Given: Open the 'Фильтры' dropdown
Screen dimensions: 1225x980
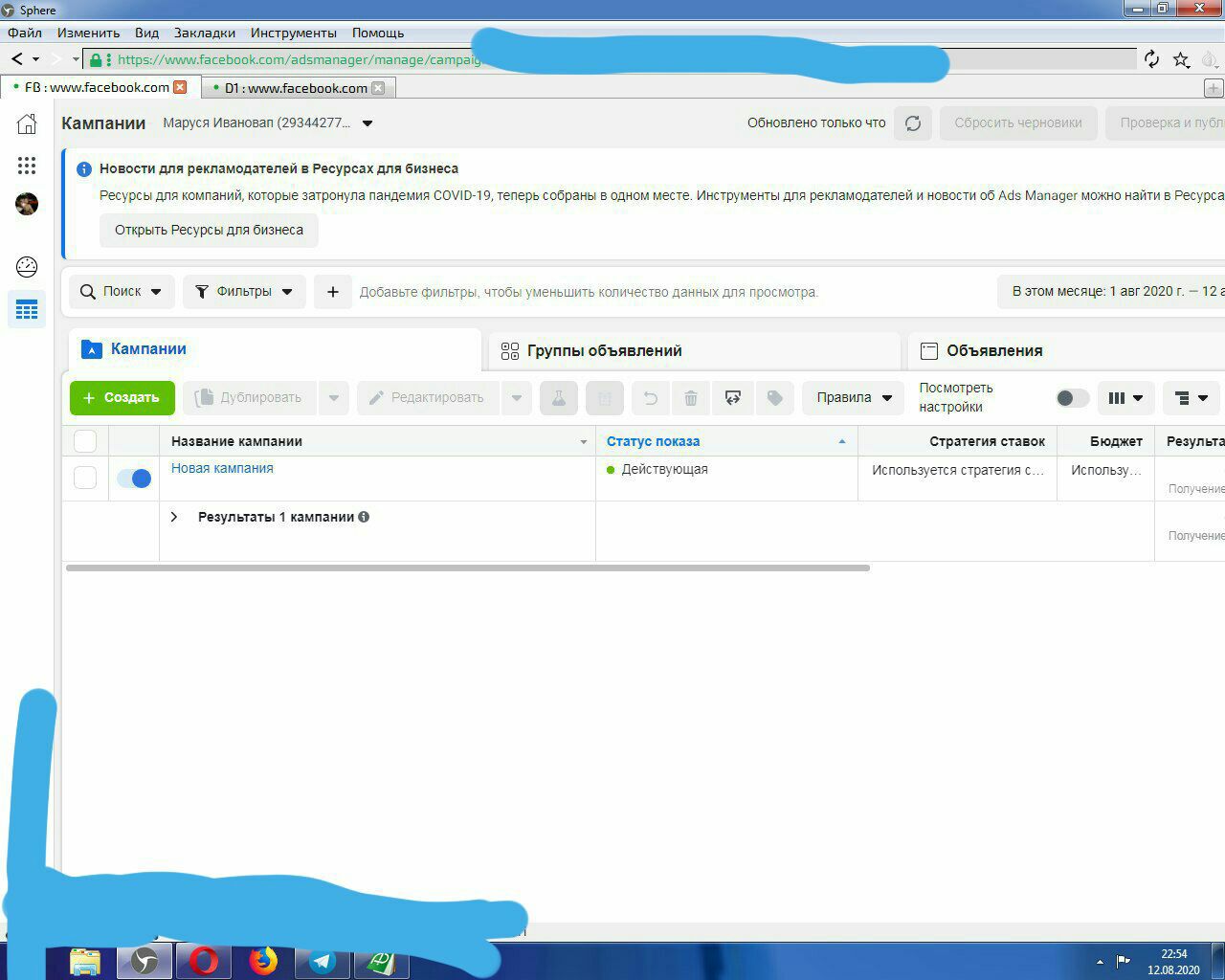Looking at the screenshot, I should 244,292.
